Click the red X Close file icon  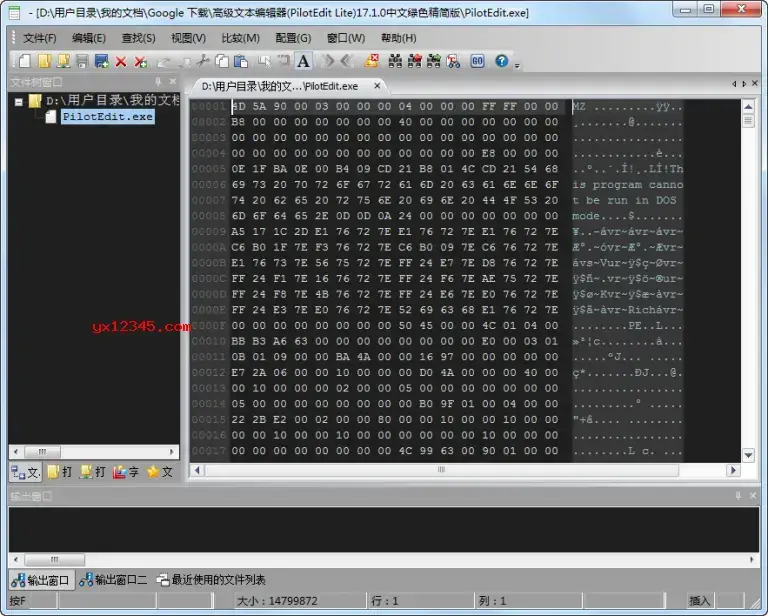121,62
